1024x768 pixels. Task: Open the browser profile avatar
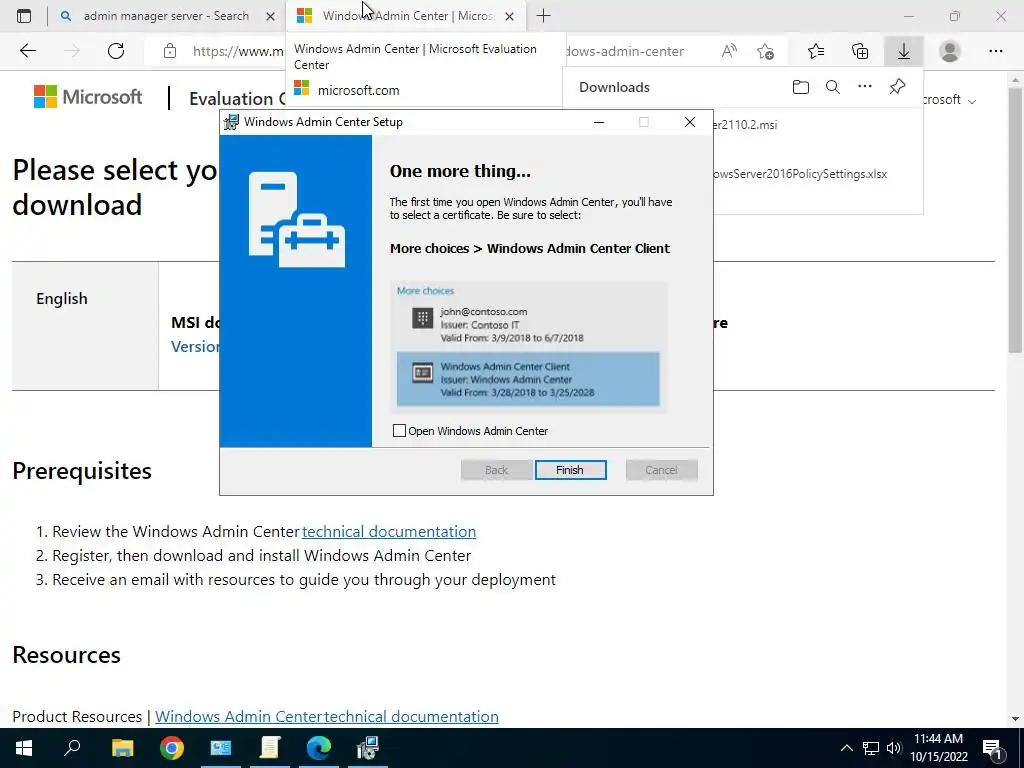point(950,51)
